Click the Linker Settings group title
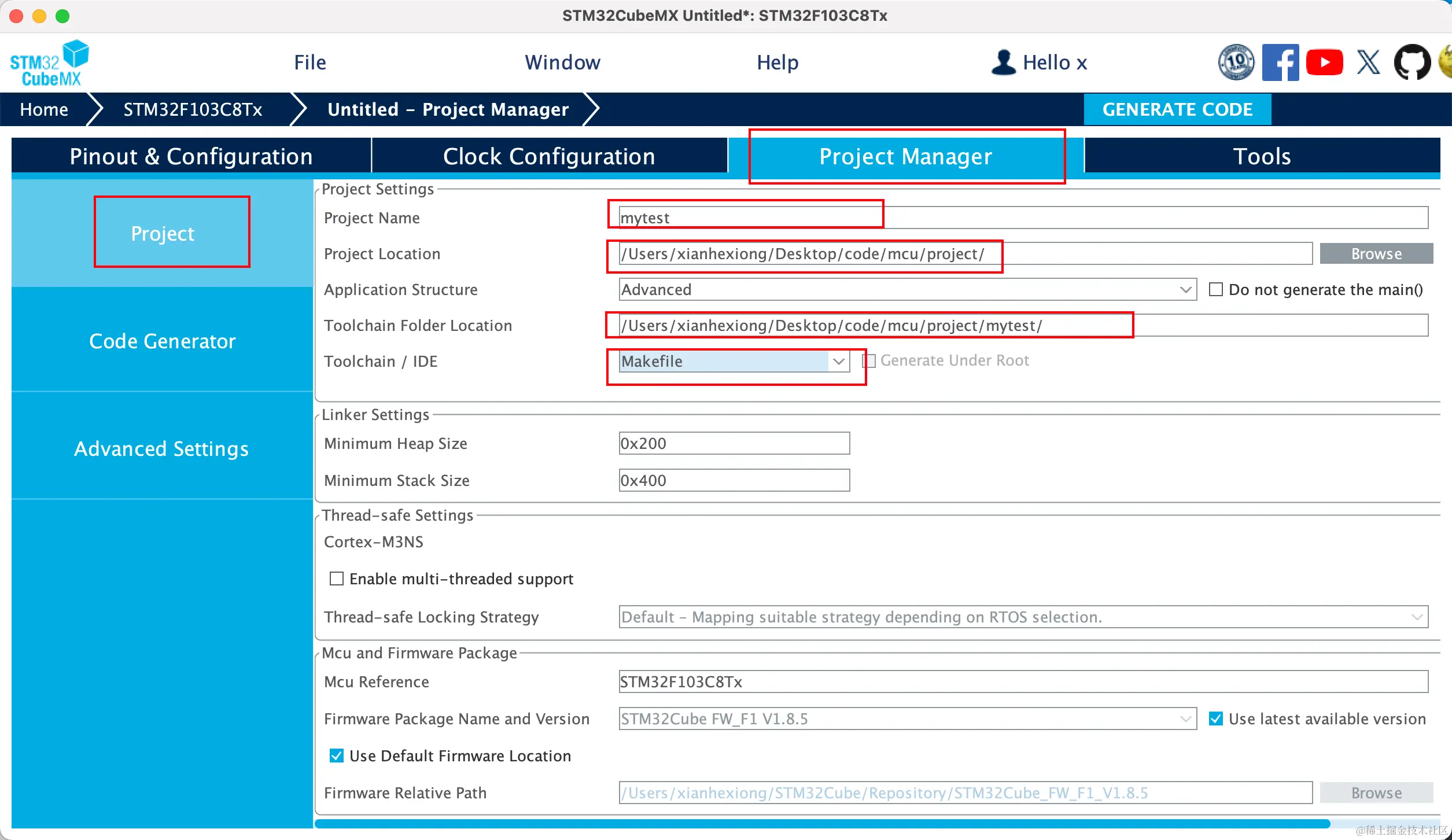Image resolution: width=1452 pixels, height=840 pixels. (x=375, y=415)
